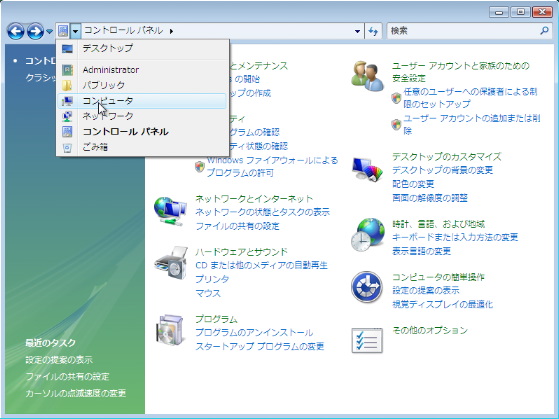Open ユーザー アカウントと家族のための安全設定 category
This screenshot has height=419, width=559.
click(461, 72)
